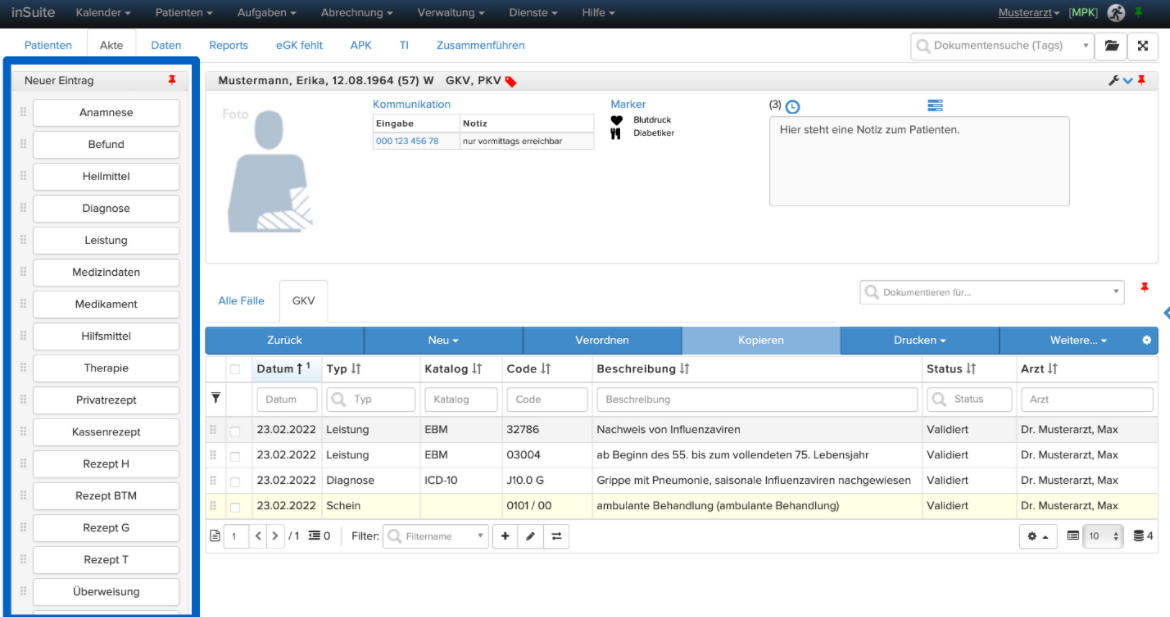Viewport: 1170px width, 617px height.
Task: Tick checkbox for the Schein row
Action: coord(235,507)
